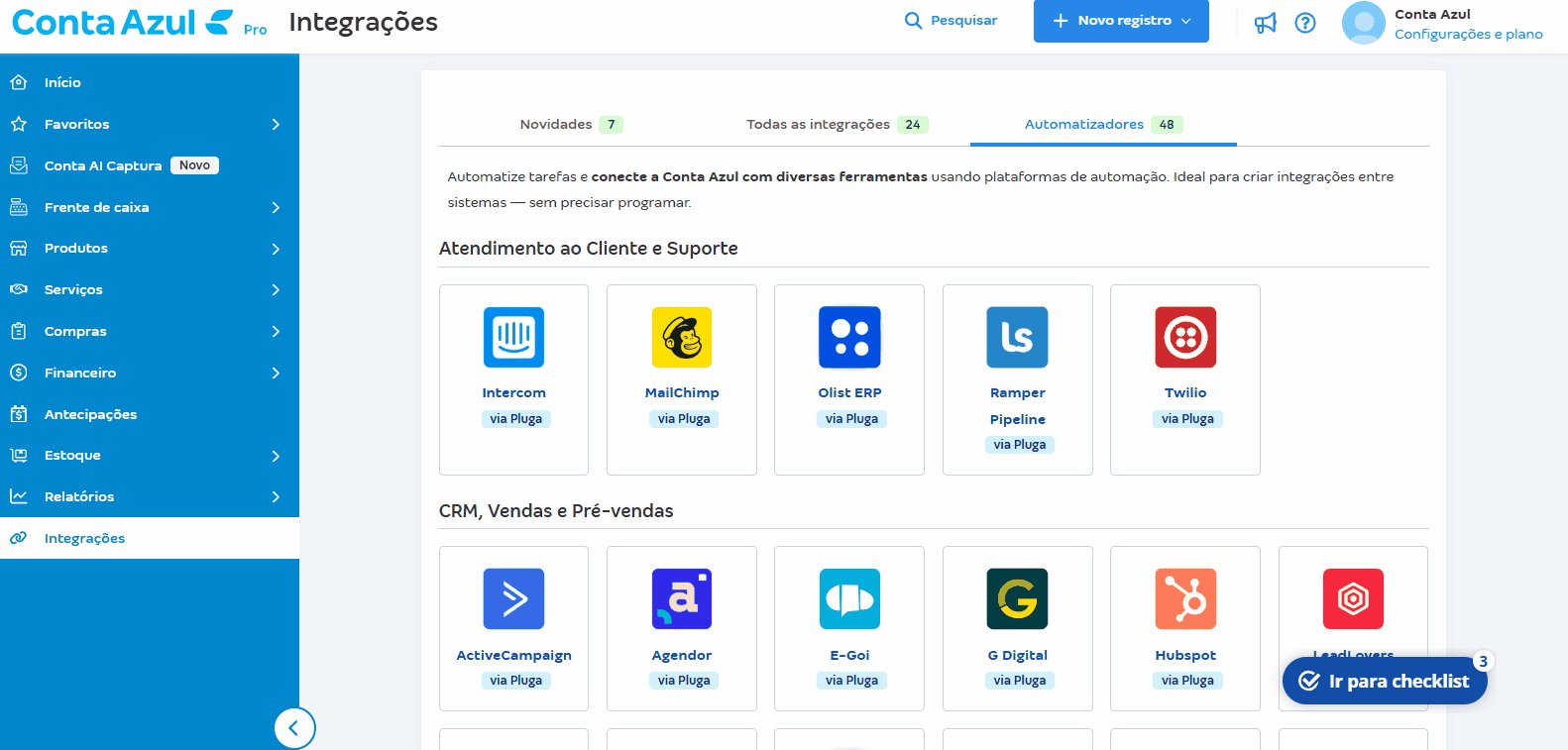Click the Ir para checklist button
Image resolution: width=1568 pixels, height=750 pixels.
(x=1384, y=681)
